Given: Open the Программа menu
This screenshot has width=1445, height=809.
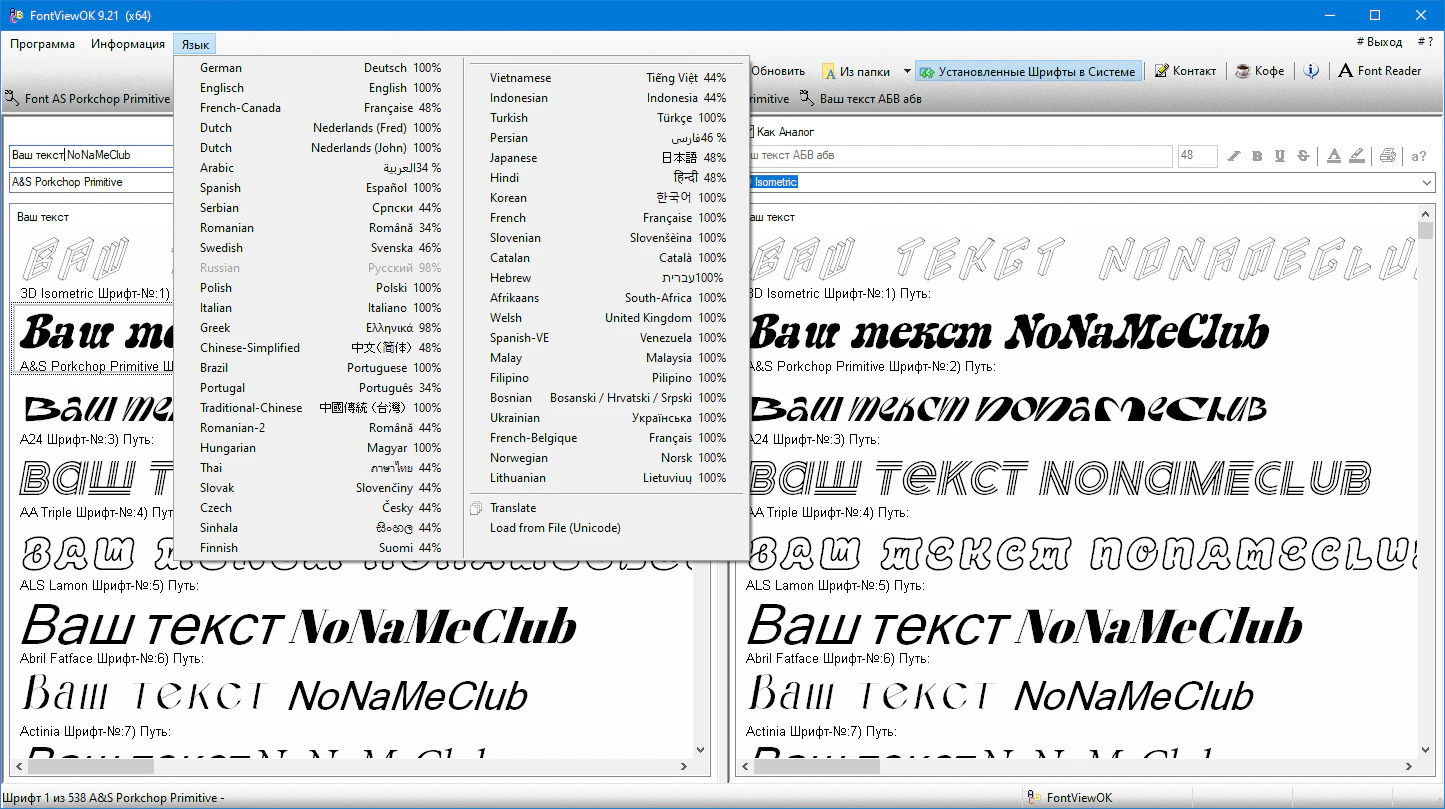Looking at the screenshot, I should (x=43, y=44).
